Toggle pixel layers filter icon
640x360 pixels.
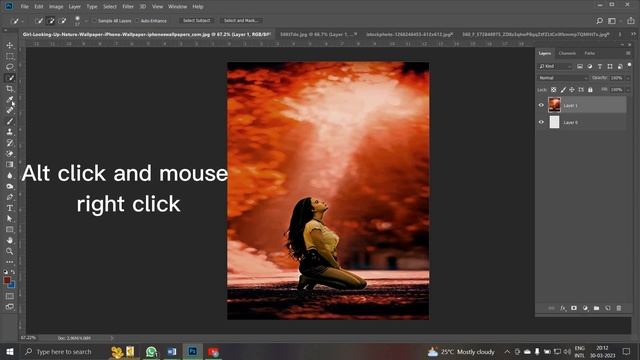(x=580, y=66)
